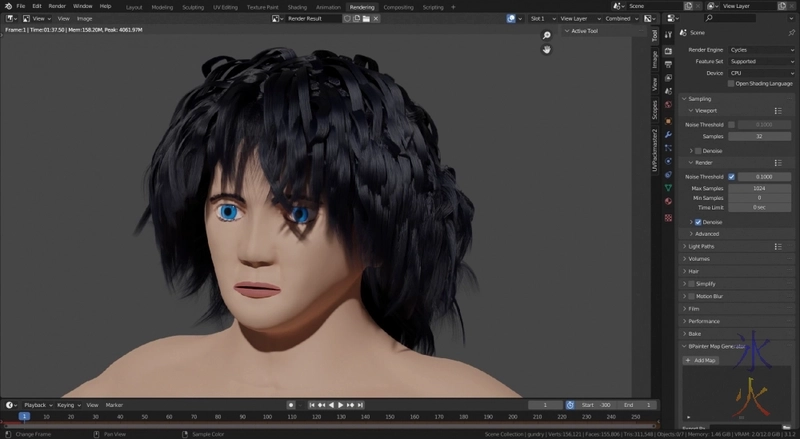Enable the Viewport Denoise checkbox
Viewport: 800px width, 439px height.
pos(698,151)
